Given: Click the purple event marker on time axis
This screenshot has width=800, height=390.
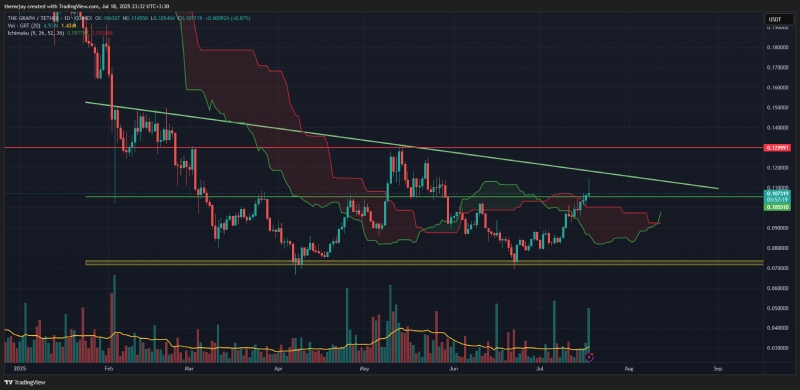Looking at the screenshot, I should (x=588, y=358).
